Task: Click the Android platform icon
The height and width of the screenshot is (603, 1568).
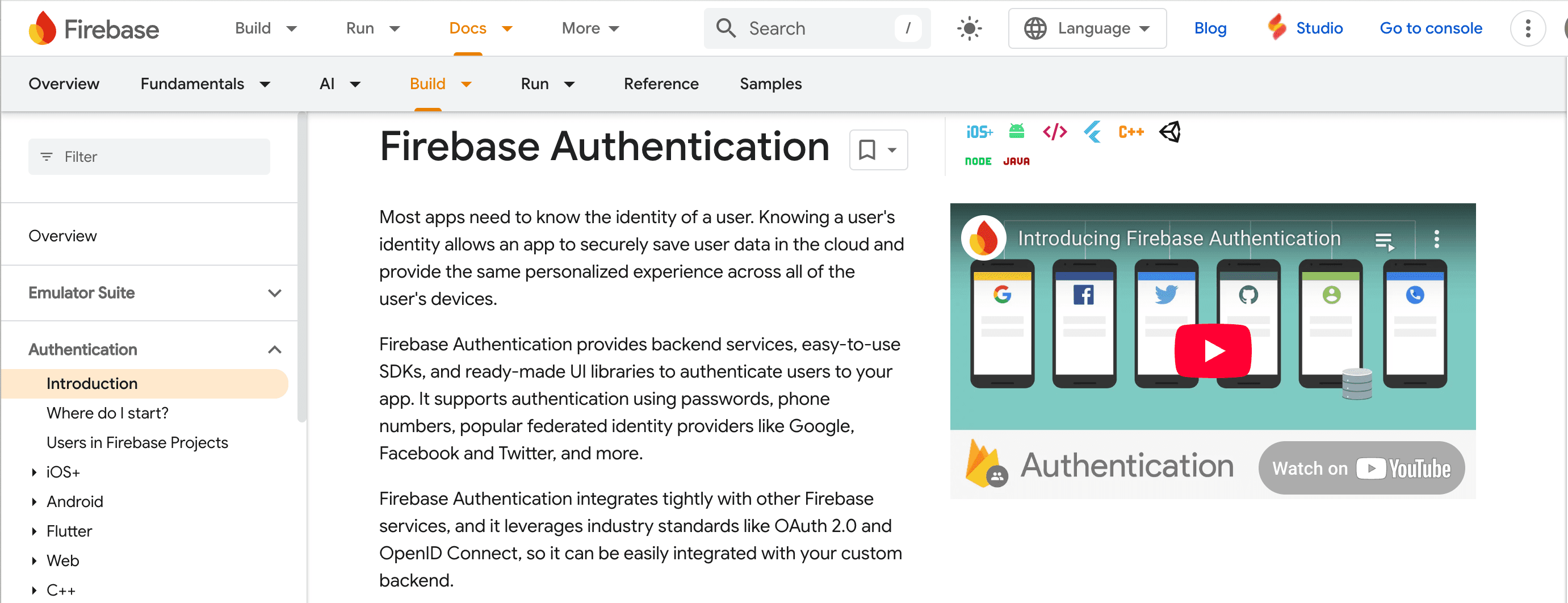Action: click(x=1017, y=132)
